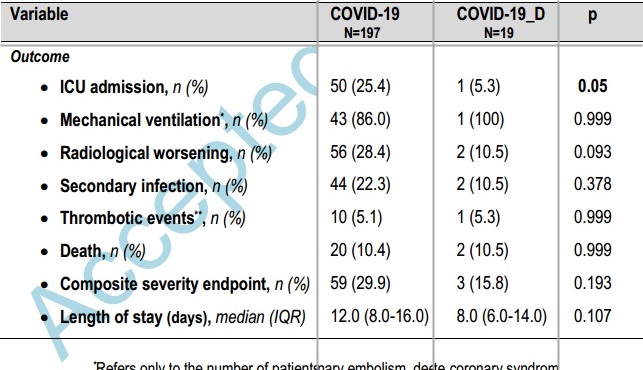
Task: Click the Outcome section label
Action: tap(40, 57)
